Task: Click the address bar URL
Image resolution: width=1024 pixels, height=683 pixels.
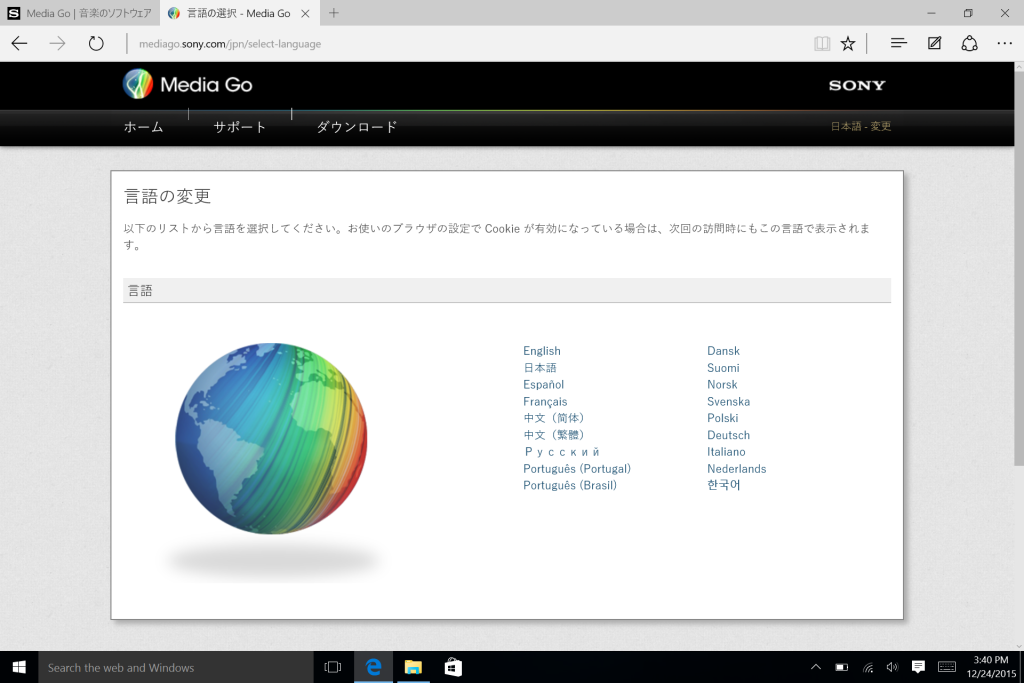Action: click(230, 44)
